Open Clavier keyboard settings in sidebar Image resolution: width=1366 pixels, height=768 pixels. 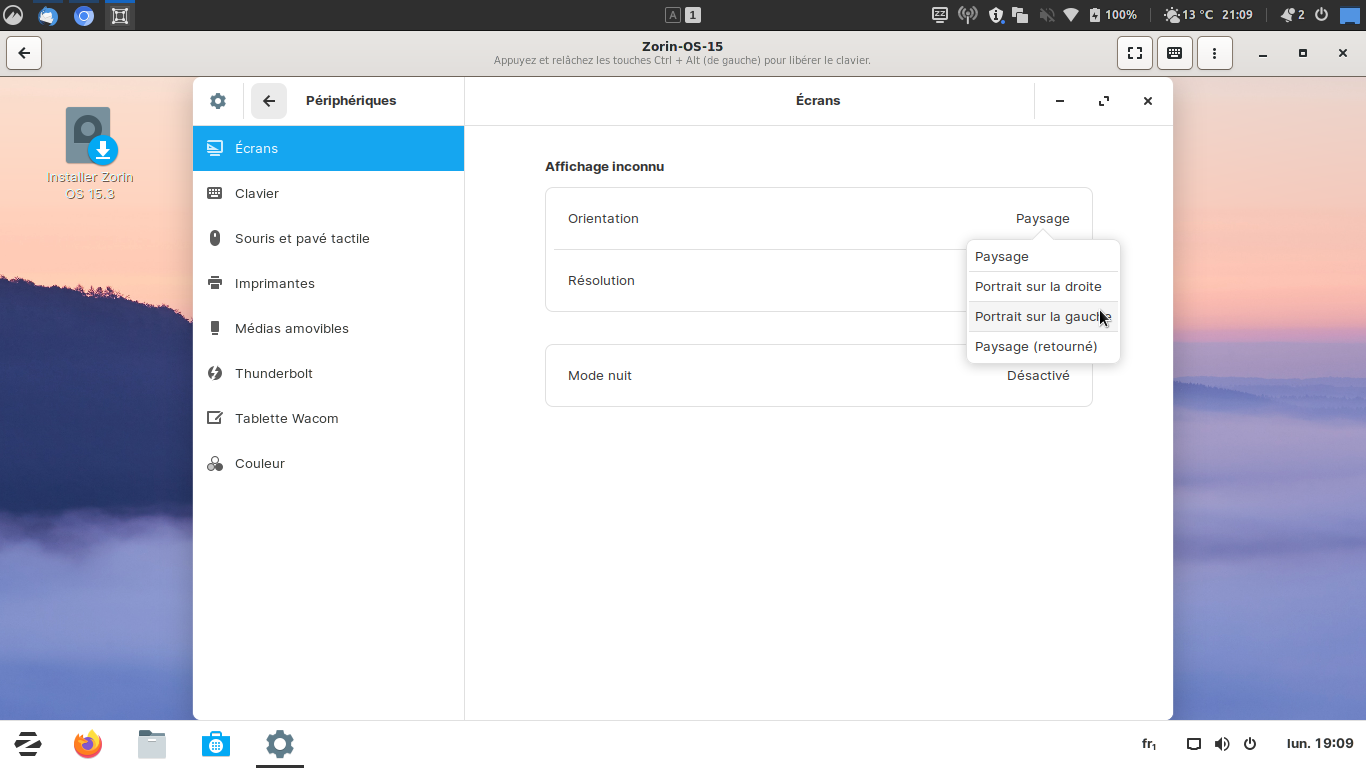[257, 193]
